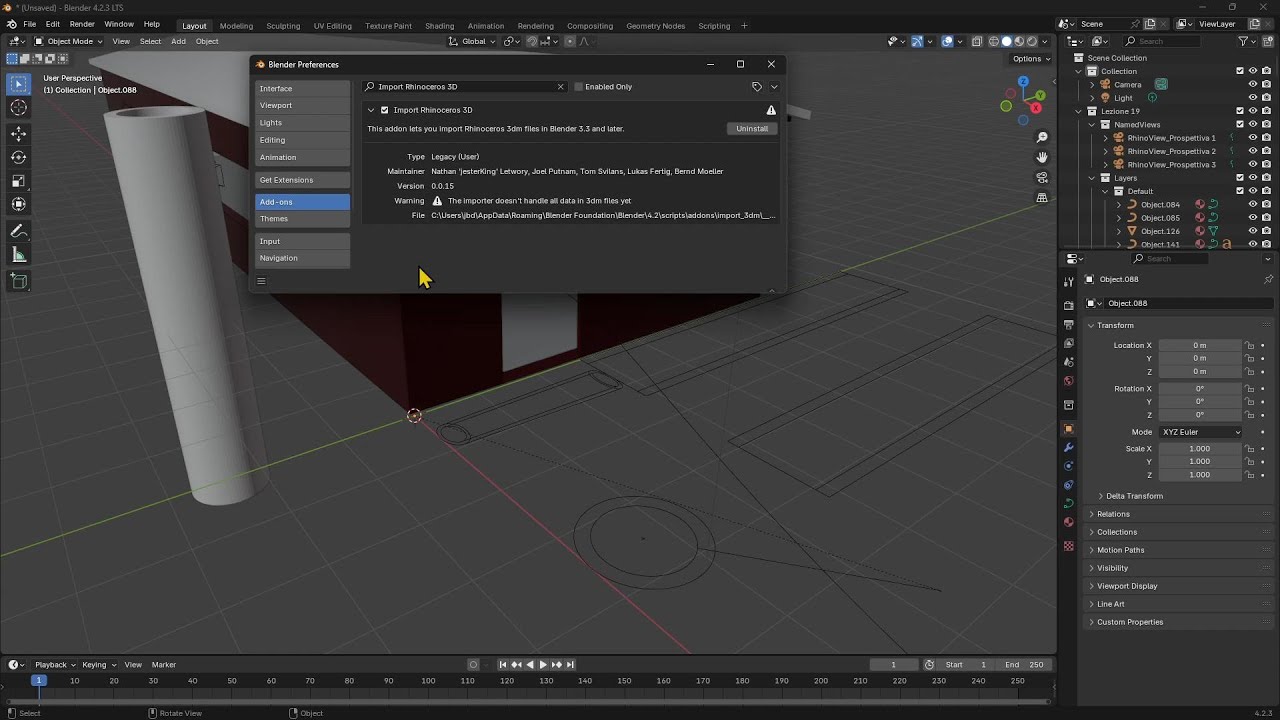Hide Object.084 using its eye icon
This screenshot has height=720, width=1280.
pos(1252,204)
